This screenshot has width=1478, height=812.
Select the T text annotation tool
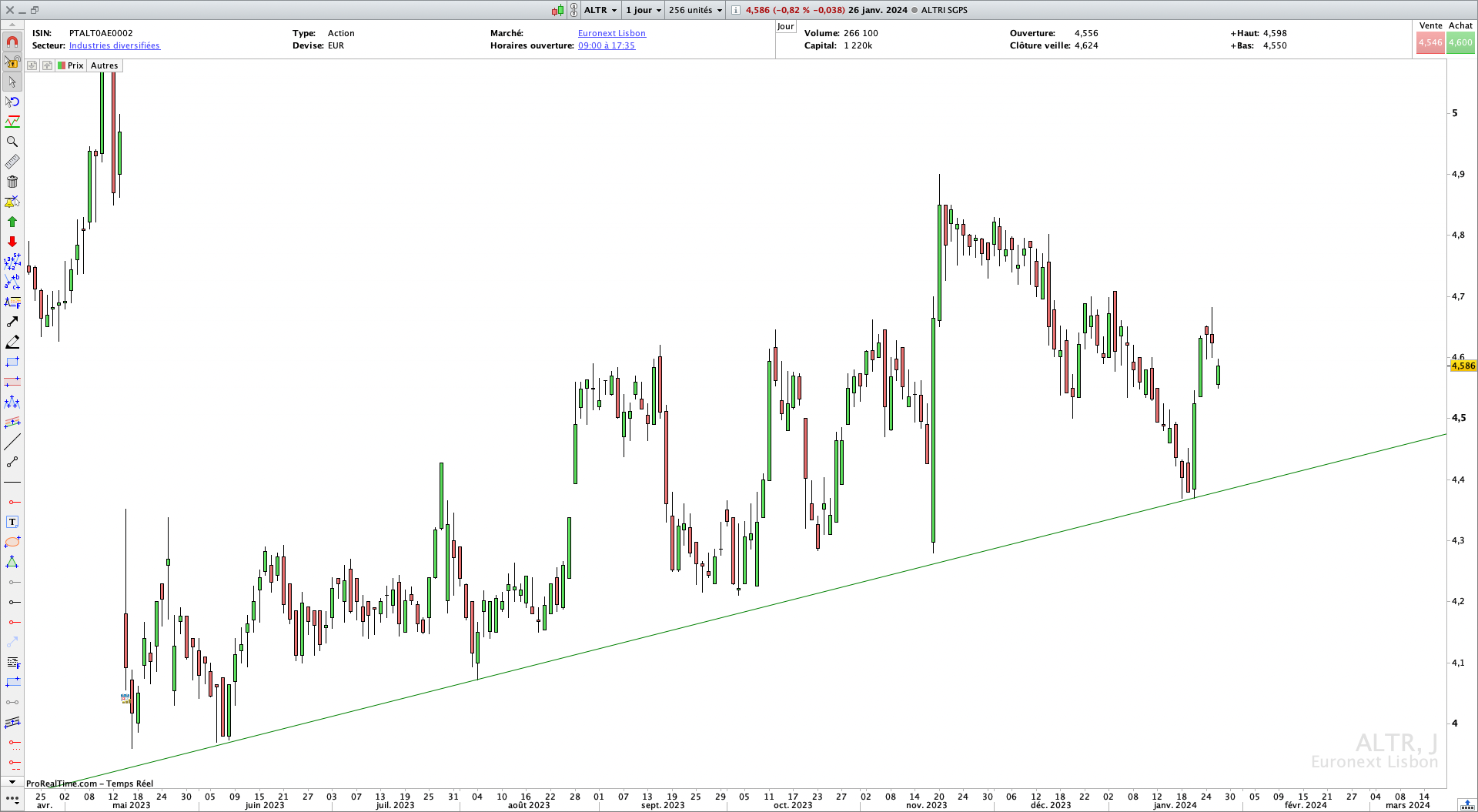(x=12, y=522)
